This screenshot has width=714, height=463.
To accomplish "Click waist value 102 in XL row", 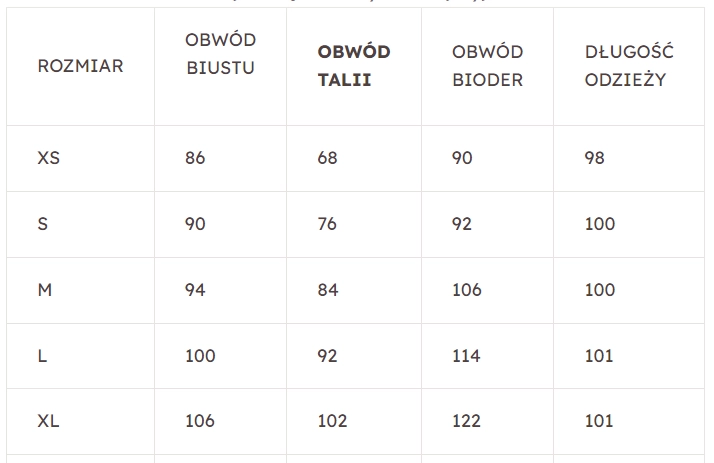I will click(332, 422).
